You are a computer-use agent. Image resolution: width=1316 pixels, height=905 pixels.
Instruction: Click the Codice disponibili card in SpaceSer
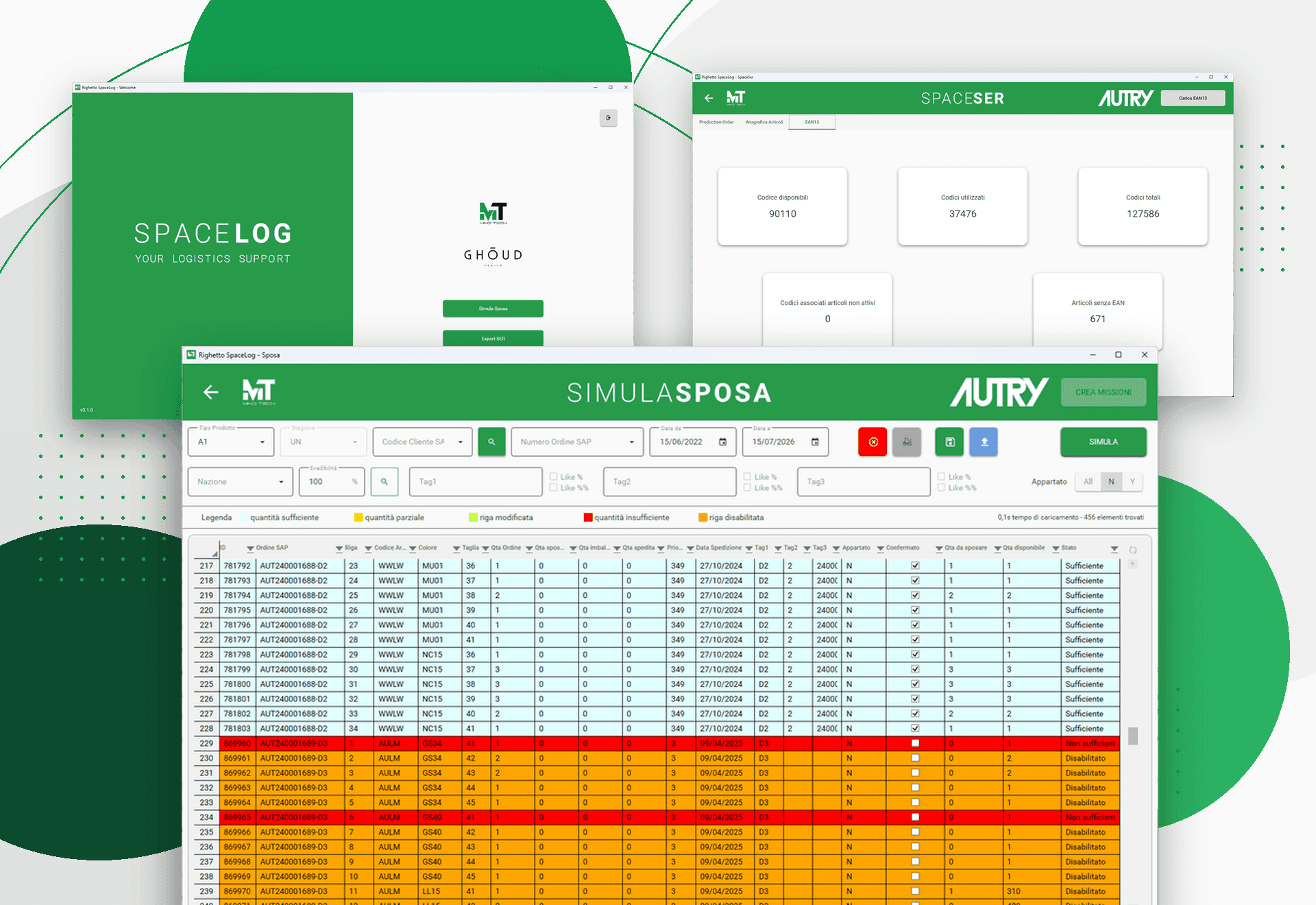point(783,206)
